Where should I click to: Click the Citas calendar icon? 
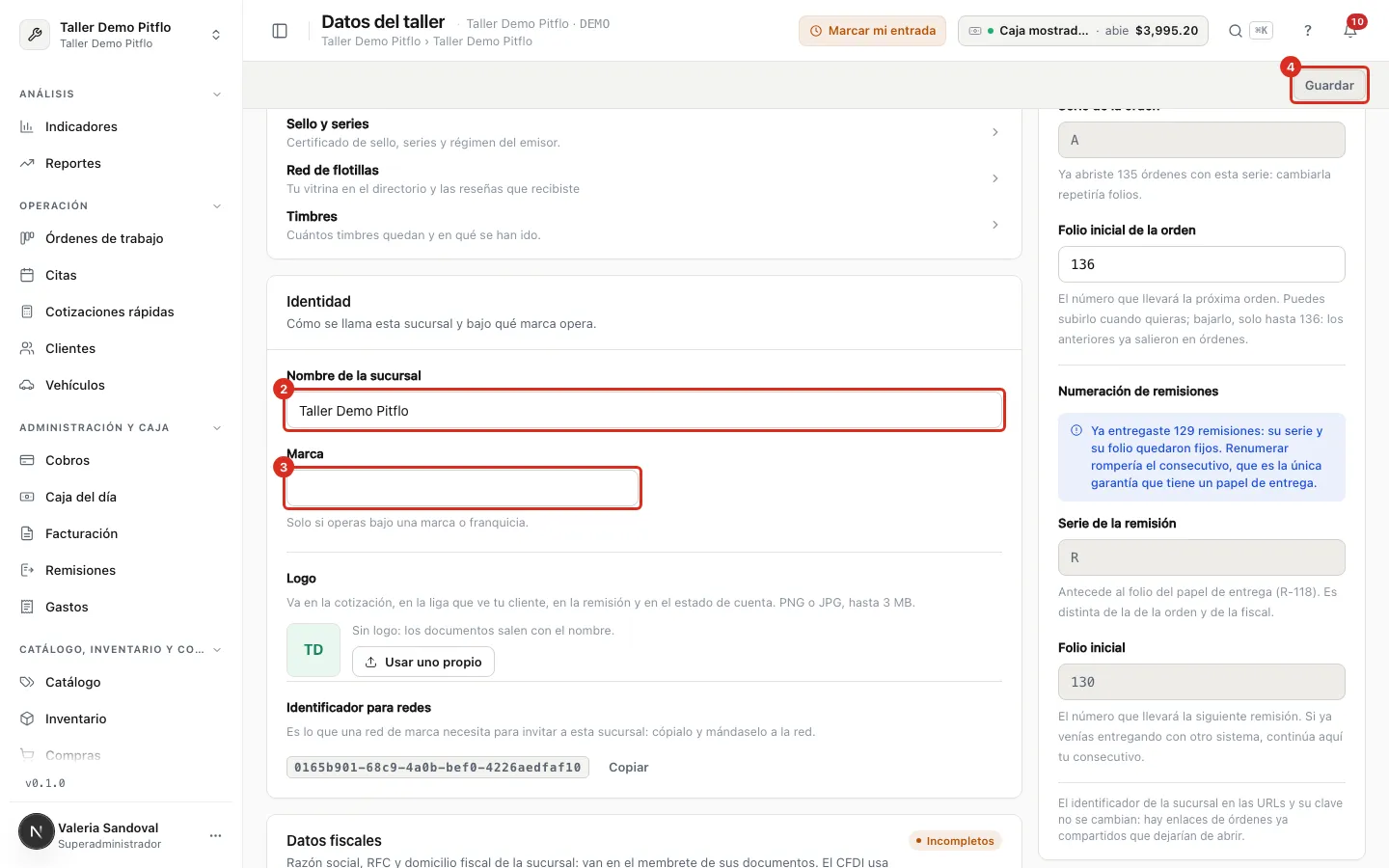pyautogui.click(x=27, y=275)
